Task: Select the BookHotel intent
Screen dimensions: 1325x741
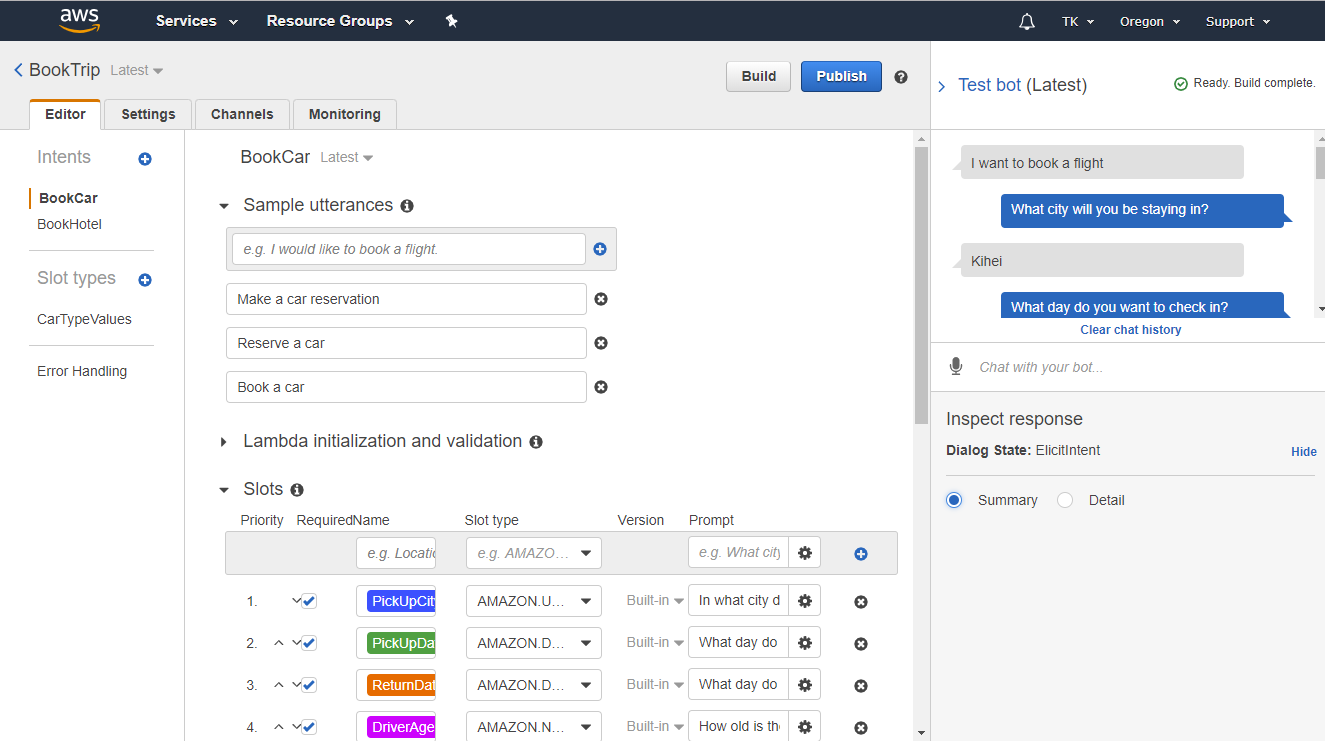Action: (x=69, y=224)
